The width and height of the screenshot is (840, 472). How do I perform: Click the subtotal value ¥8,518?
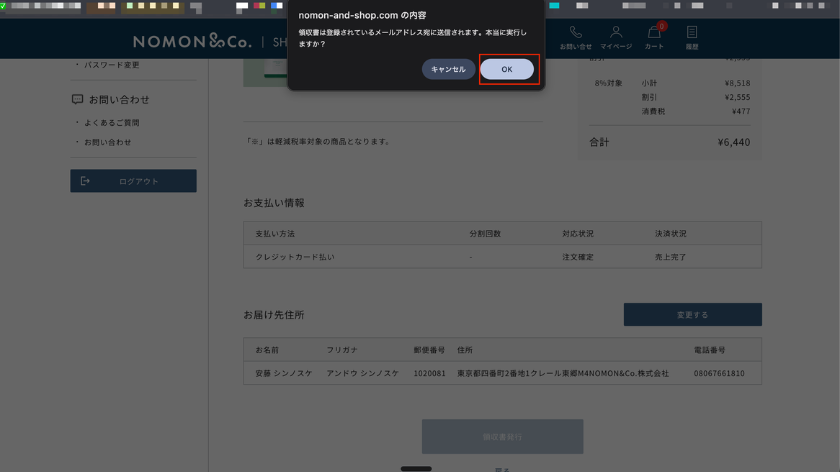coord(737,83)
